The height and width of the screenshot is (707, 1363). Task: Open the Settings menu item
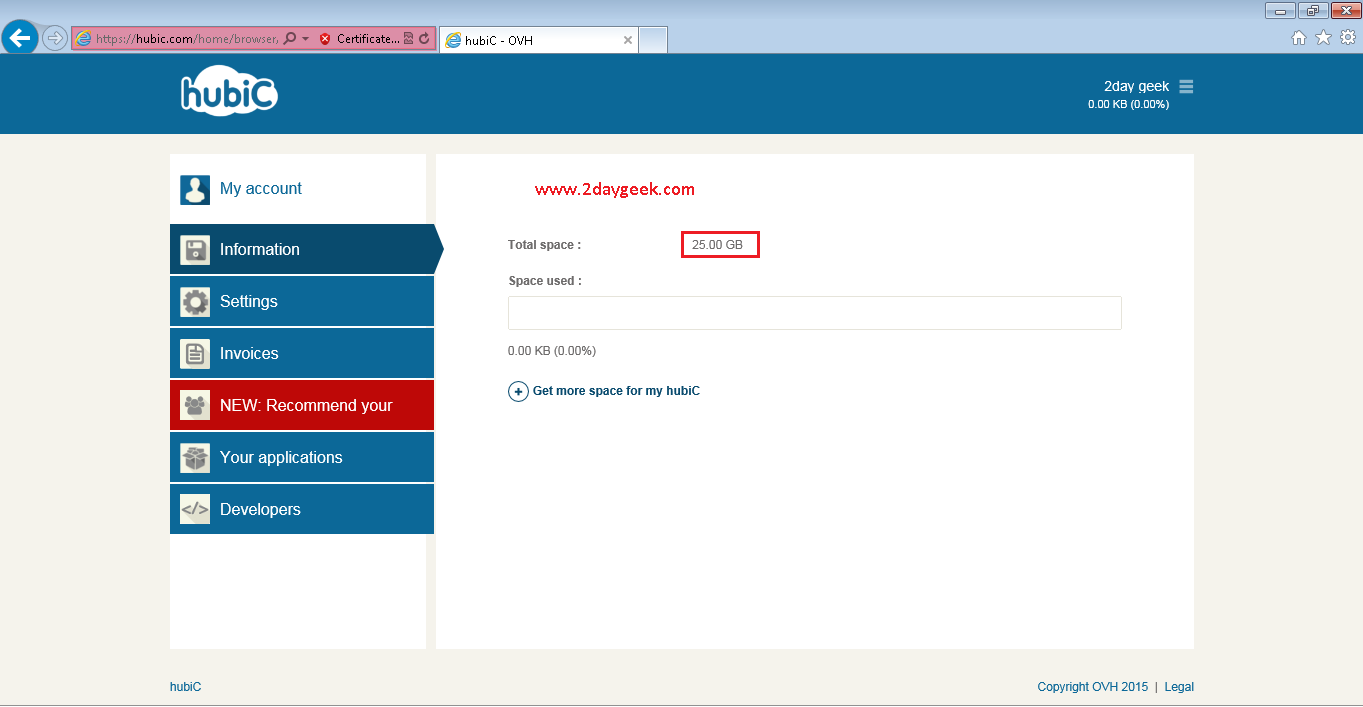[x=302, y=301]
